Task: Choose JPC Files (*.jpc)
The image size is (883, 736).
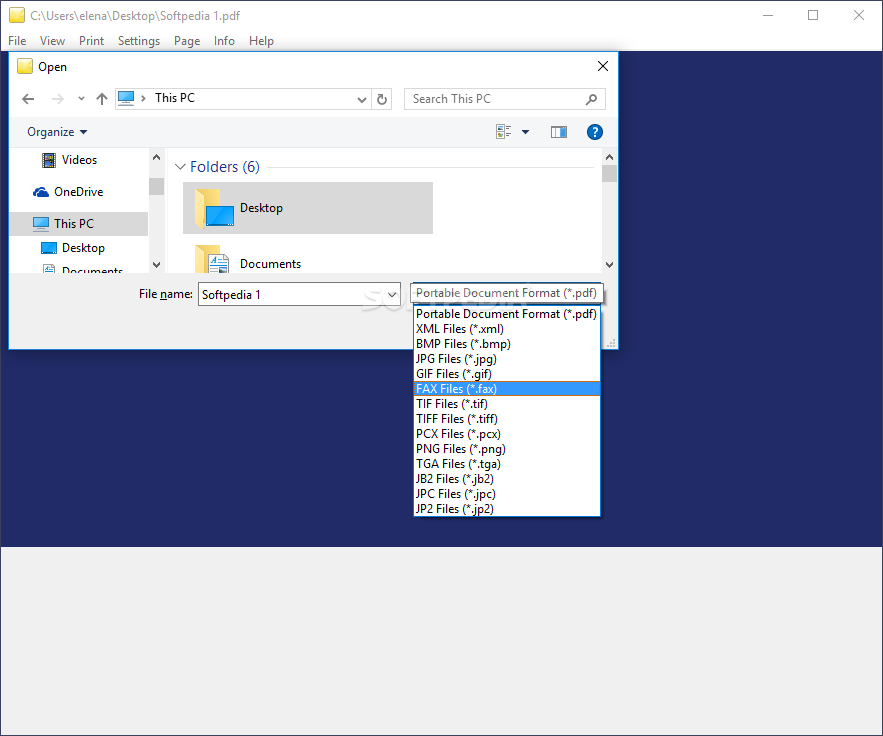Action: [x=507, y=494]
